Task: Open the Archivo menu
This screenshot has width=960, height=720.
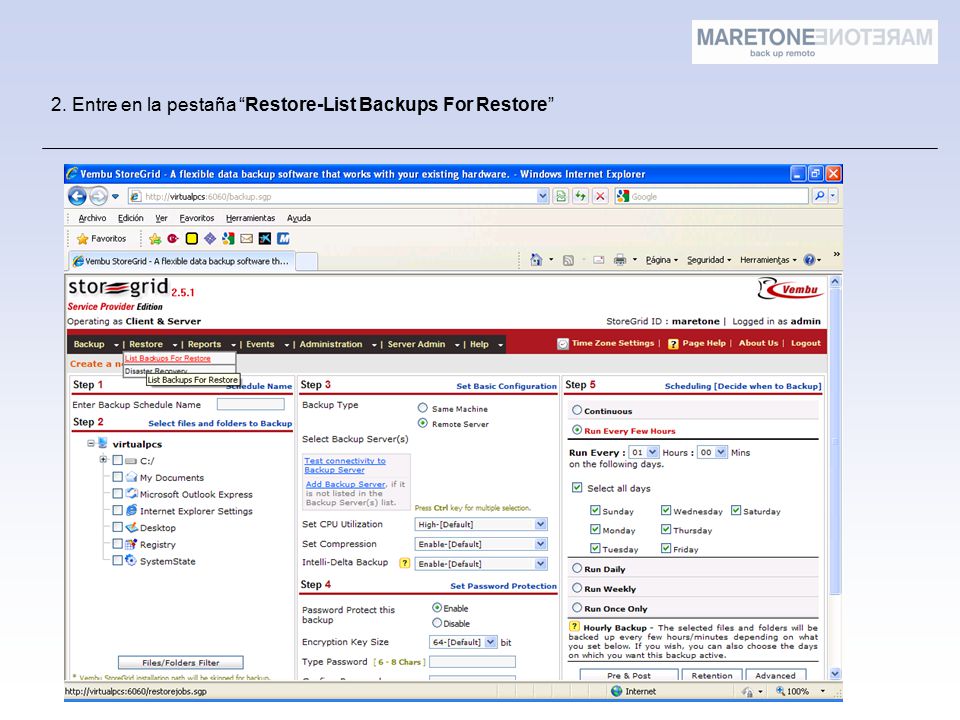Action: point(92,218)
